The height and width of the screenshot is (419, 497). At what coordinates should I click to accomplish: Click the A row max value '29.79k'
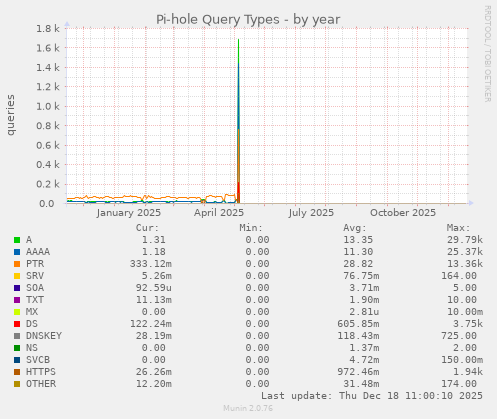coord(465,240)
